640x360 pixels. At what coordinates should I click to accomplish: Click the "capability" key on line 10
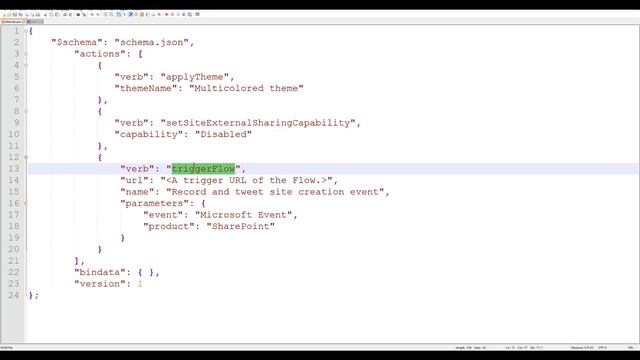pyautogui.click(x=149, y=134)
